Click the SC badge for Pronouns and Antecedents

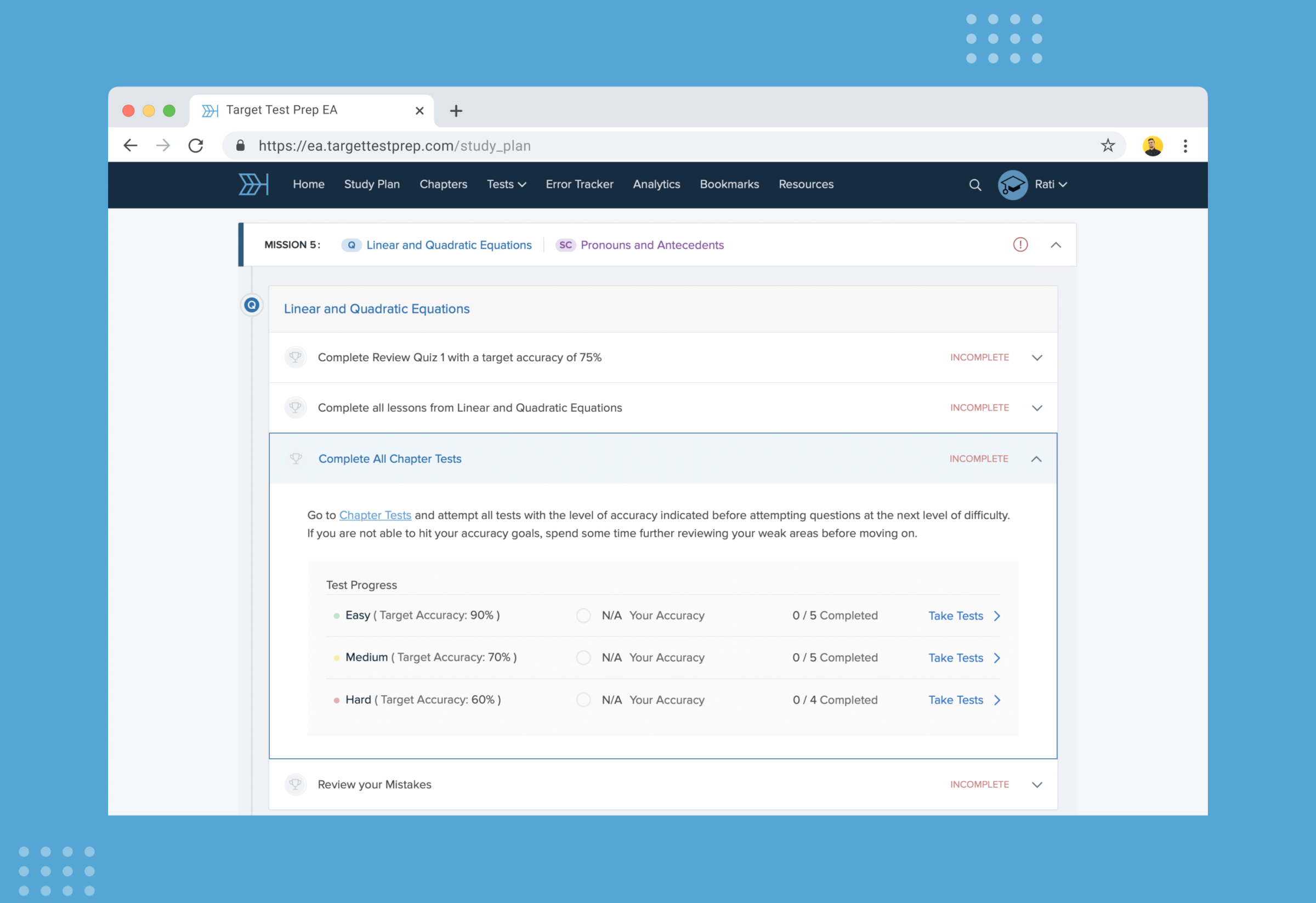click(565, 245)
